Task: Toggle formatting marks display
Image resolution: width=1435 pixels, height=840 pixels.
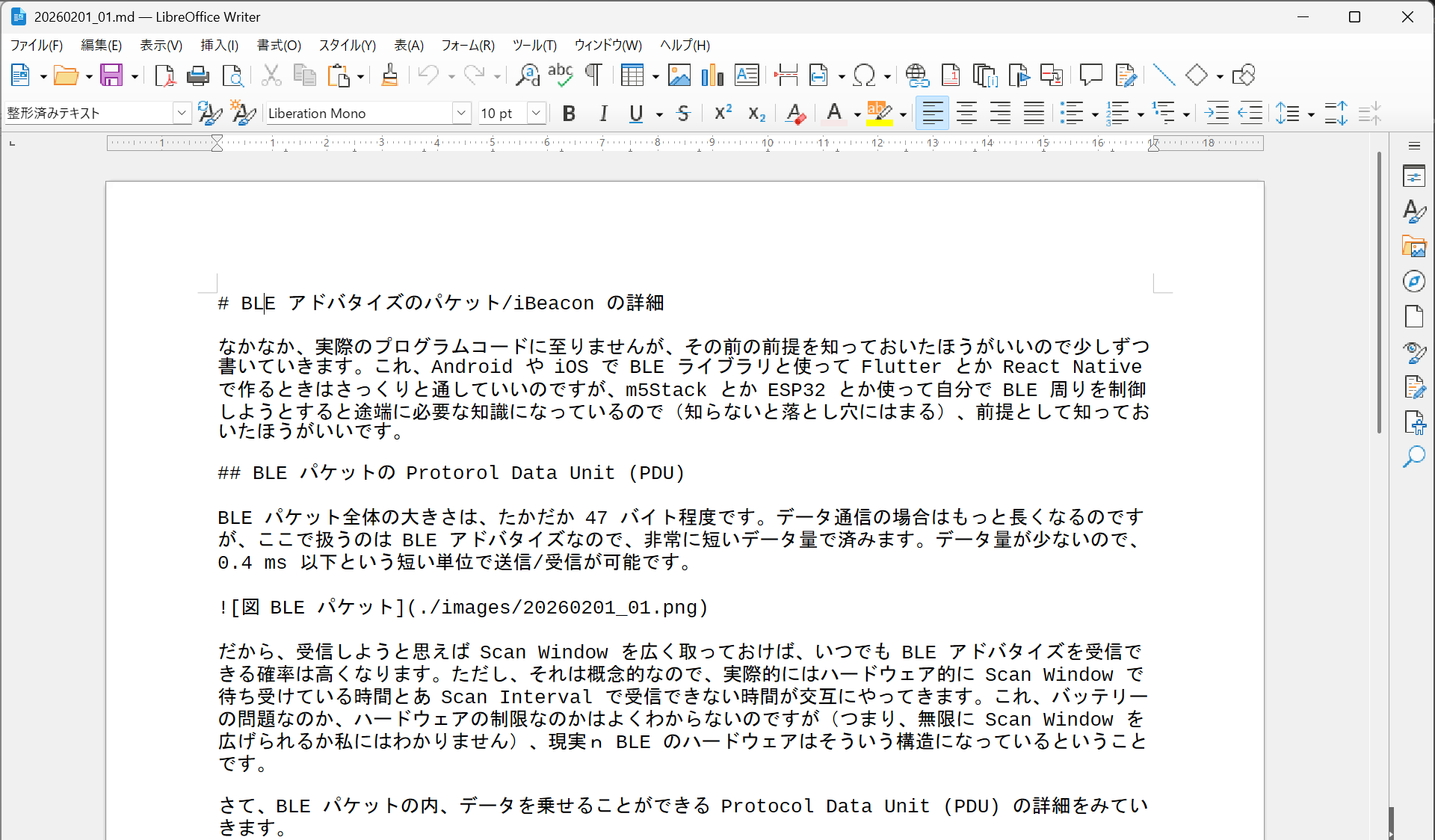Action: coord(593,75)
